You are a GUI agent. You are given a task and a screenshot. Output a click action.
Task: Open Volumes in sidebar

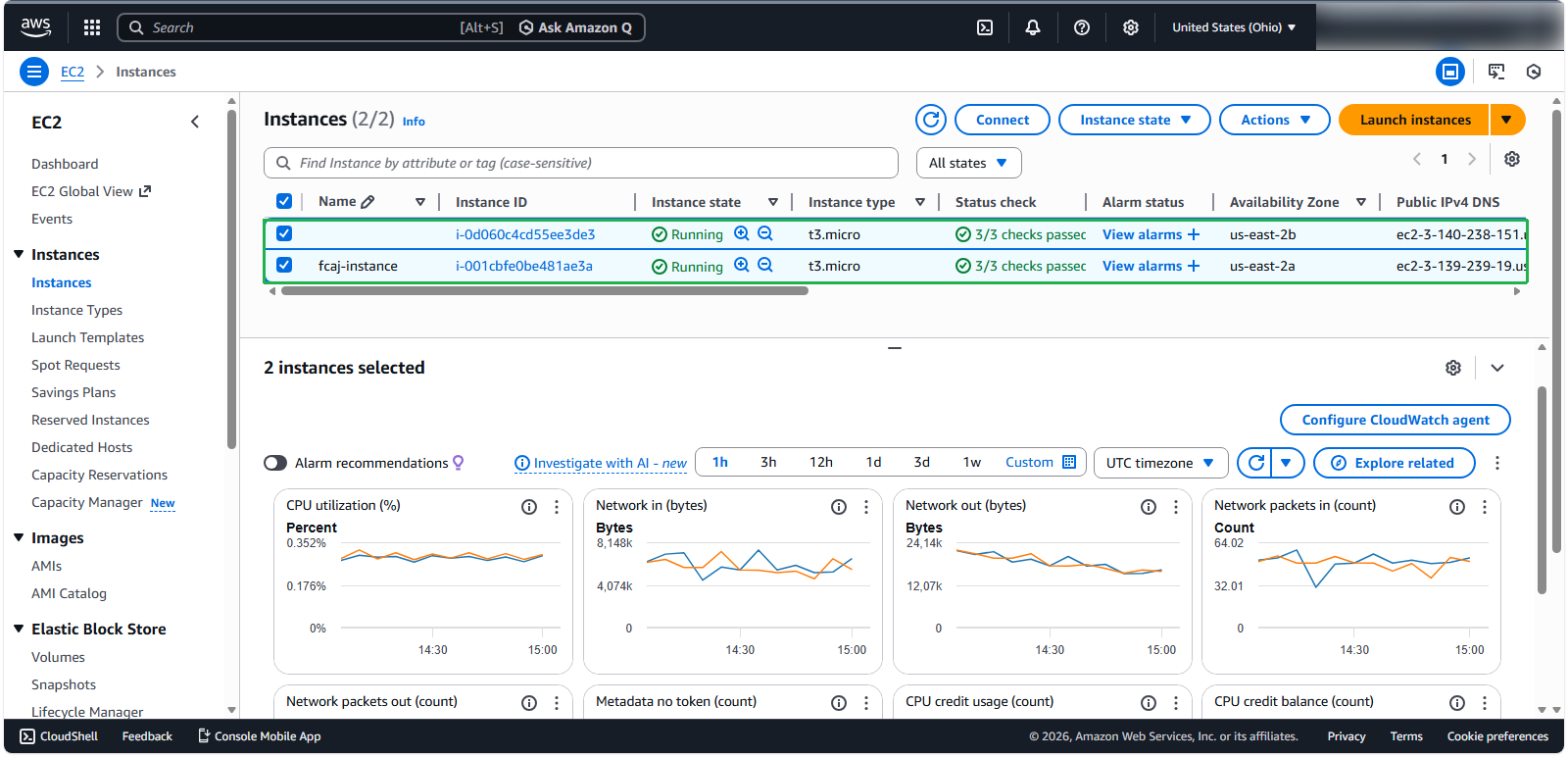[58, 657]
